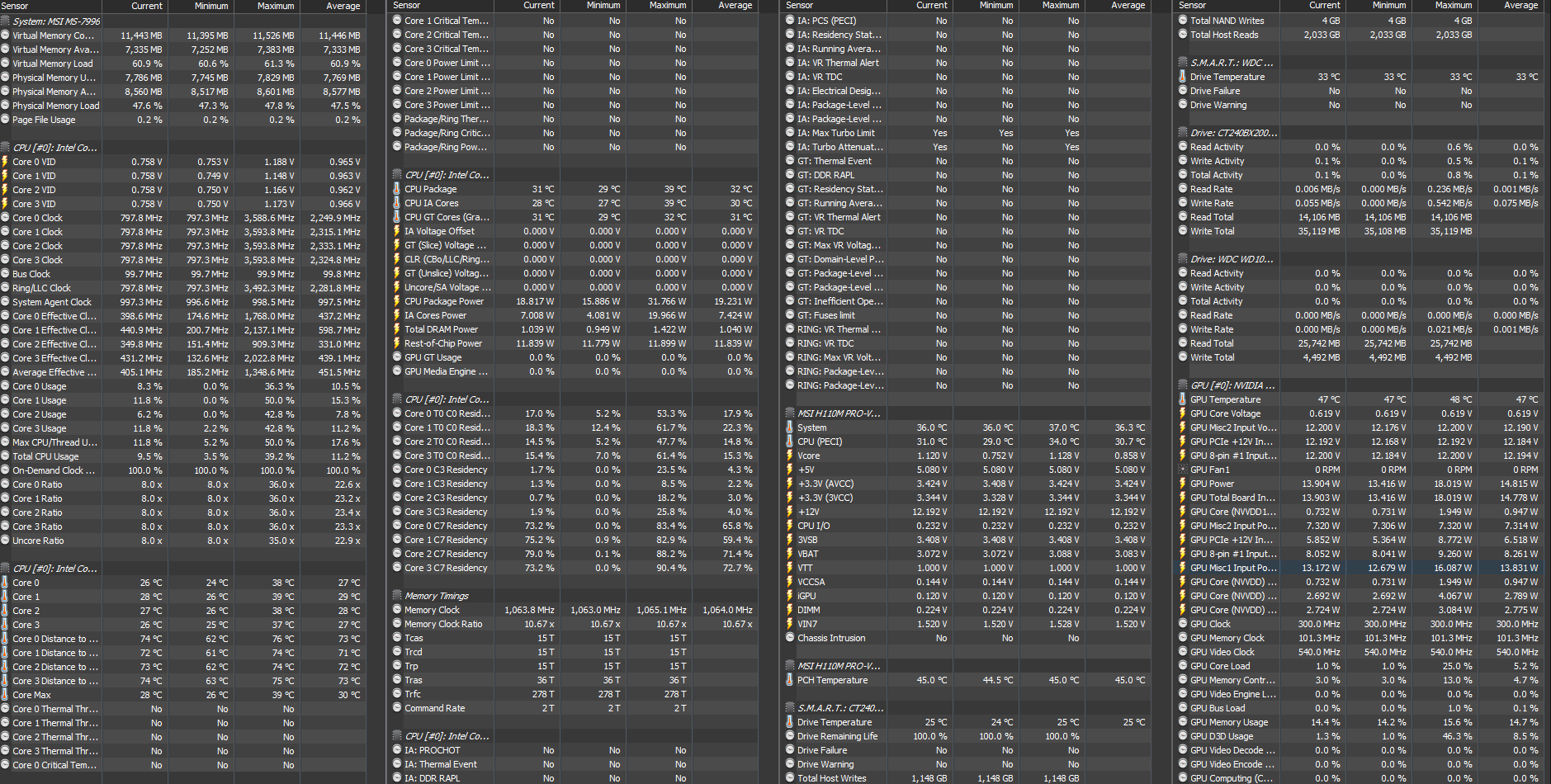Select the GPU Core Voltage row

(1361, 413)
